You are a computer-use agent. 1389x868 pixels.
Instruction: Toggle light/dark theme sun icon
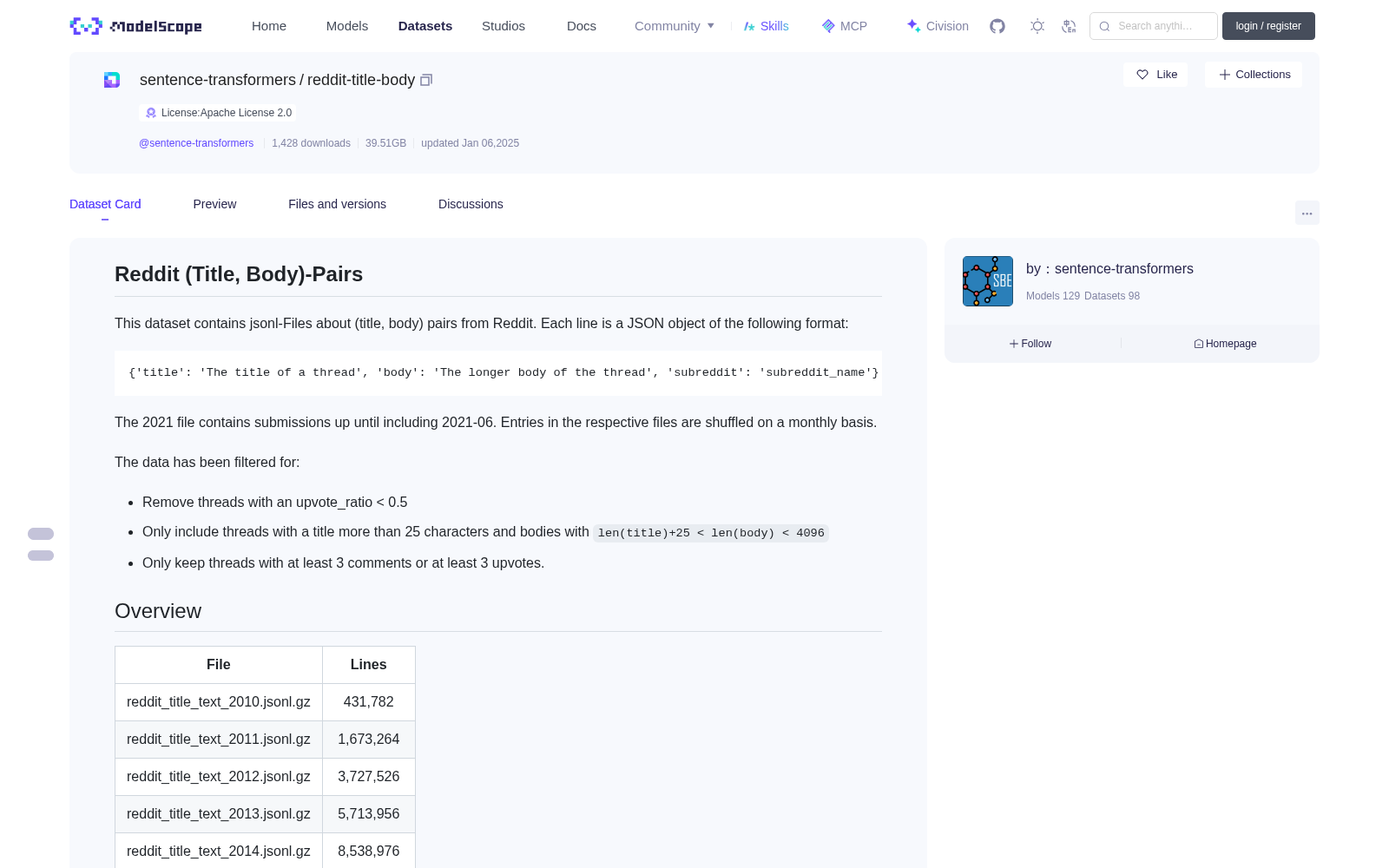click(1037, 26)
